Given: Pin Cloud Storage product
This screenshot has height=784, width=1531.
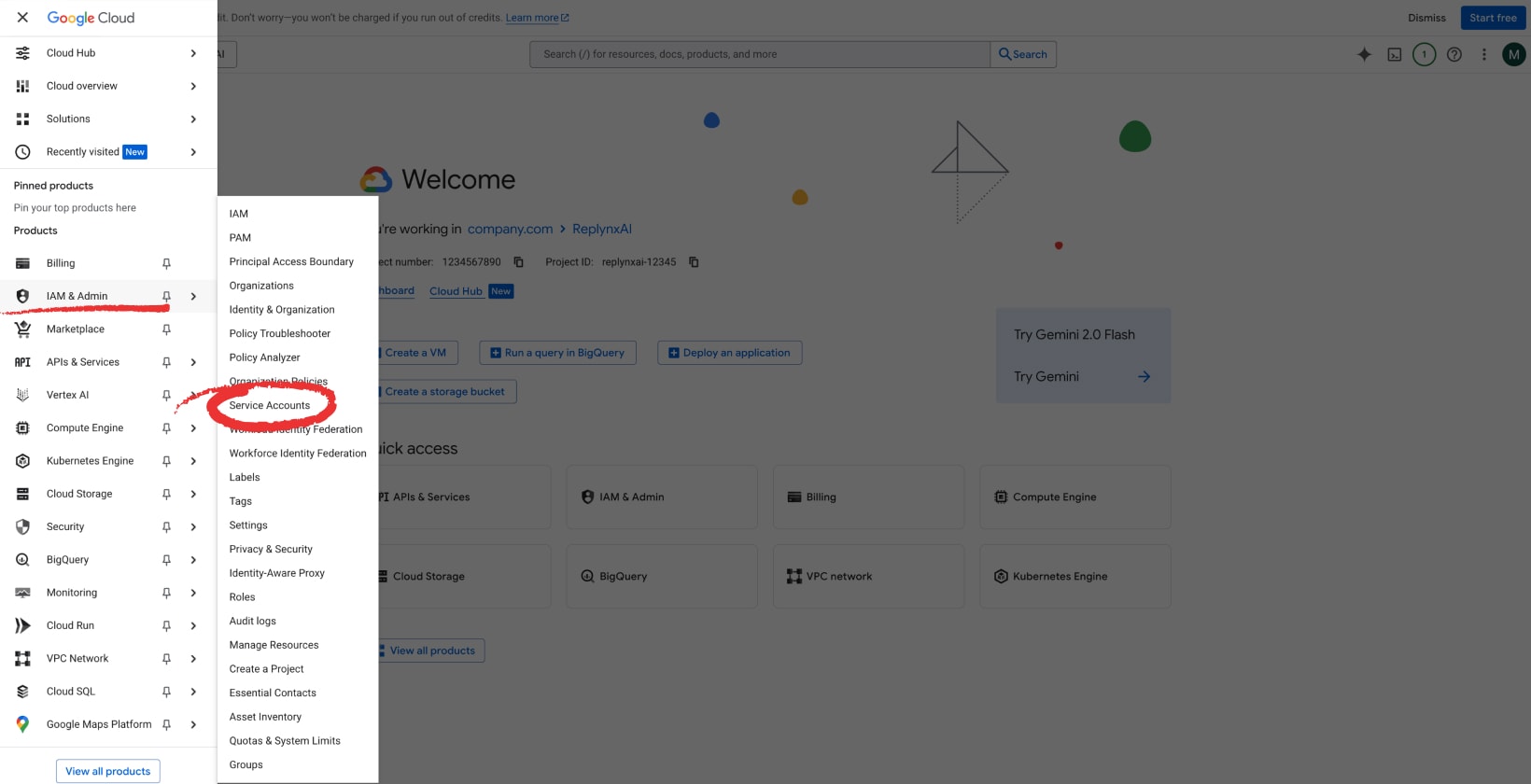Looking at the screenshot, I should (x=166, y=494).
